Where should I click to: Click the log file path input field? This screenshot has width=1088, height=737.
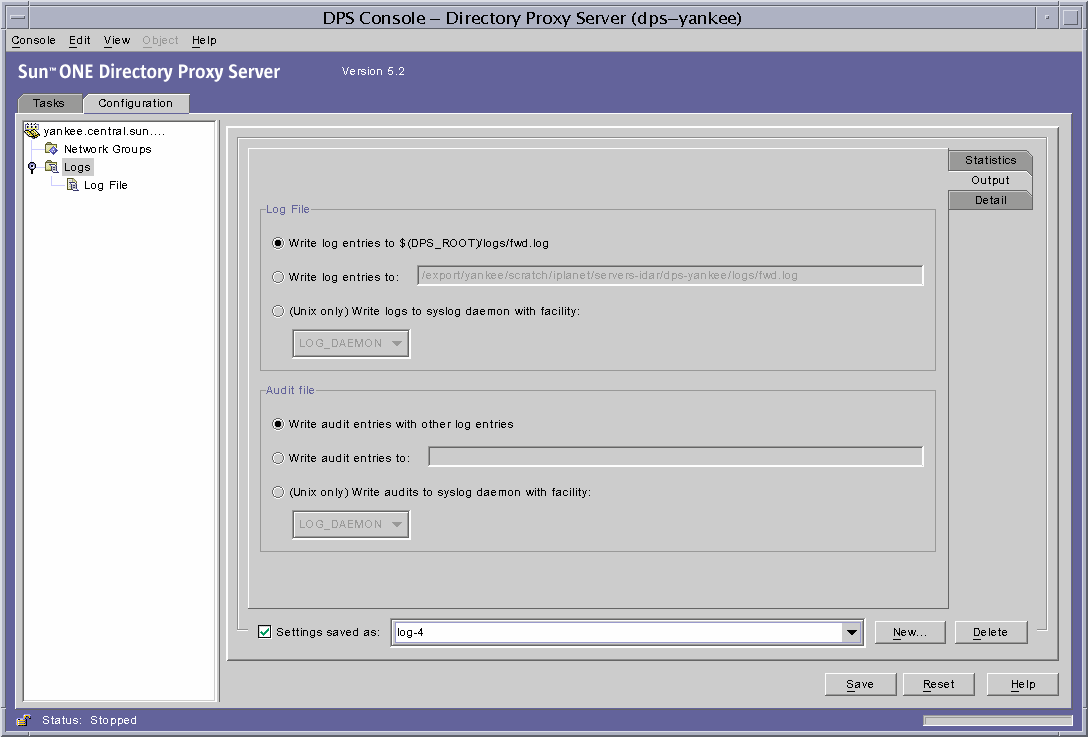(x=670, y=276)
